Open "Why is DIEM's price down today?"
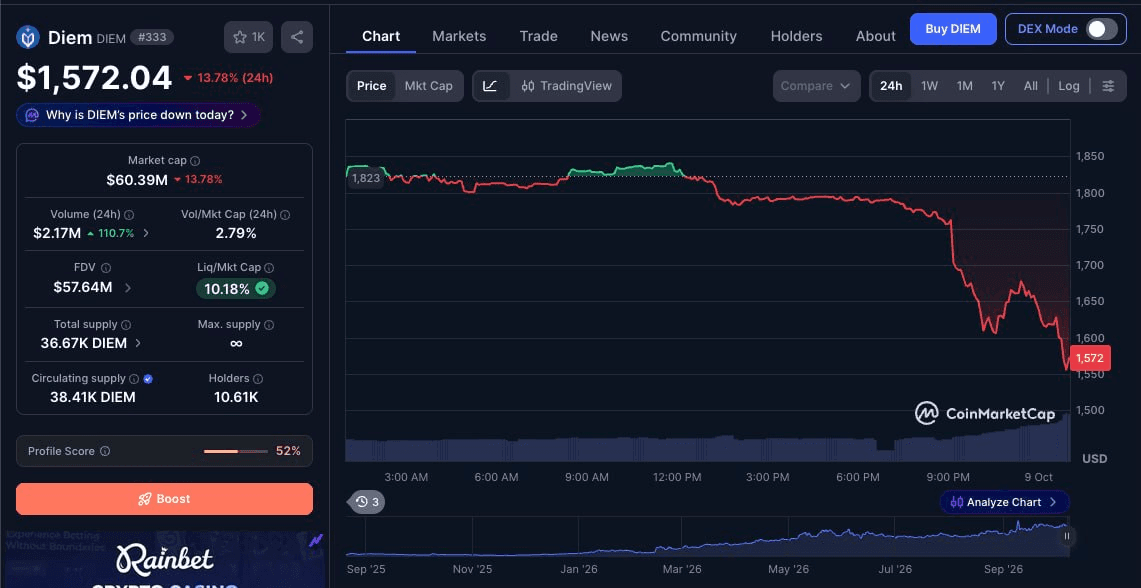This screenshot has height=588, width=1141. point(138,115)
